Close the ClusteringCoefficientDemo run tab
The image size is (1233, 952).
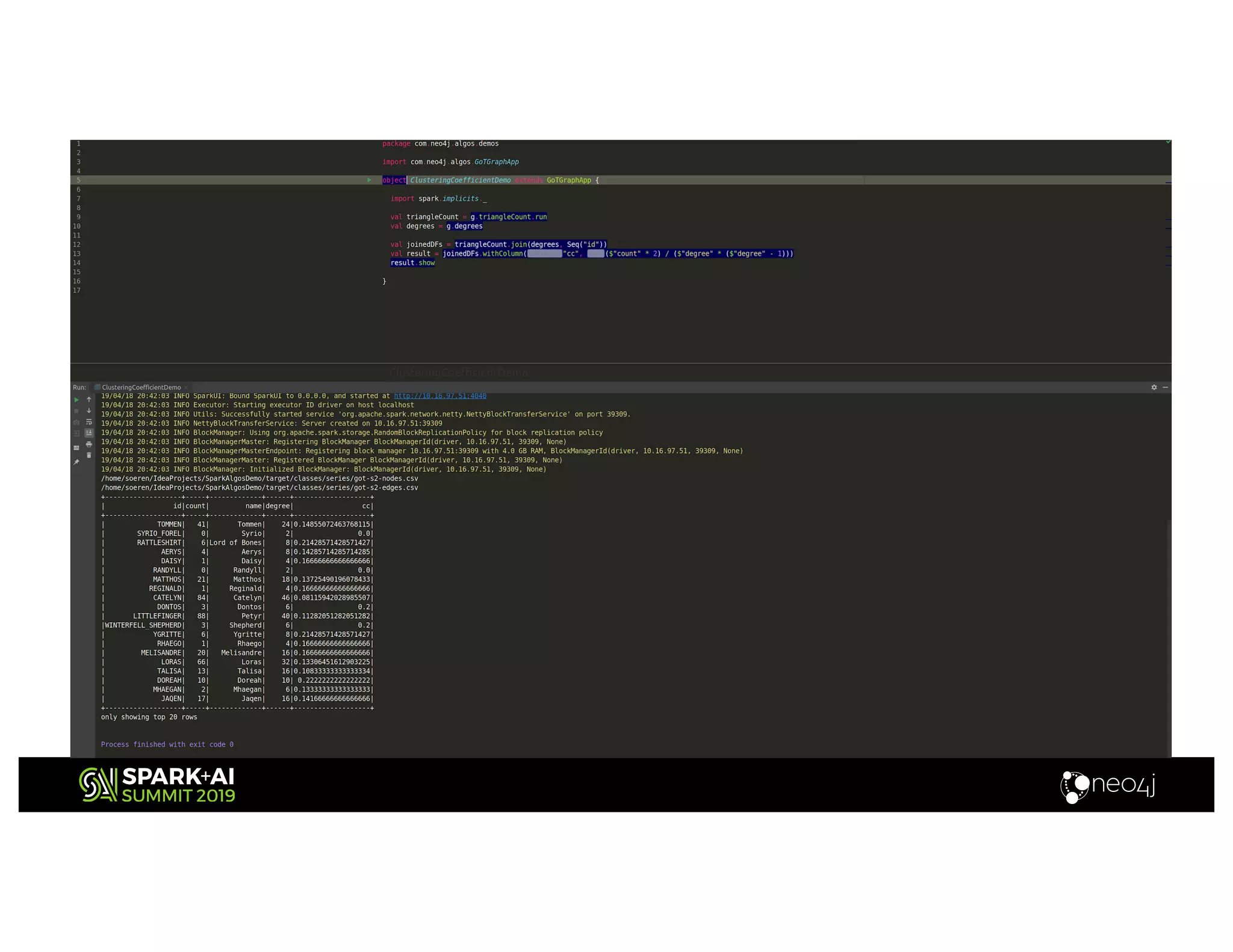click(186, 388)
